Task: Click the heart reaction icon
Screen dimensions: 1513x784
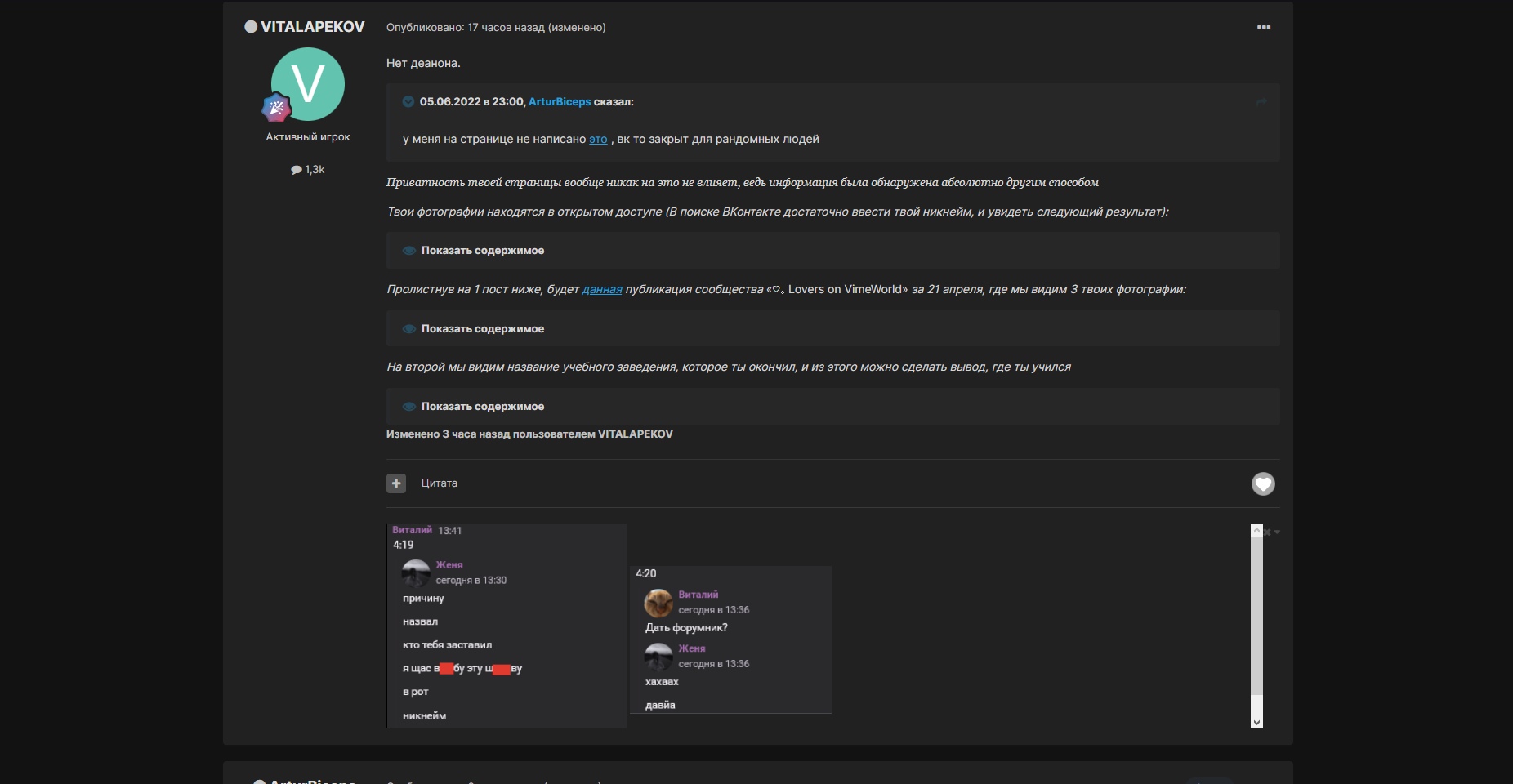Action: 1263,484
